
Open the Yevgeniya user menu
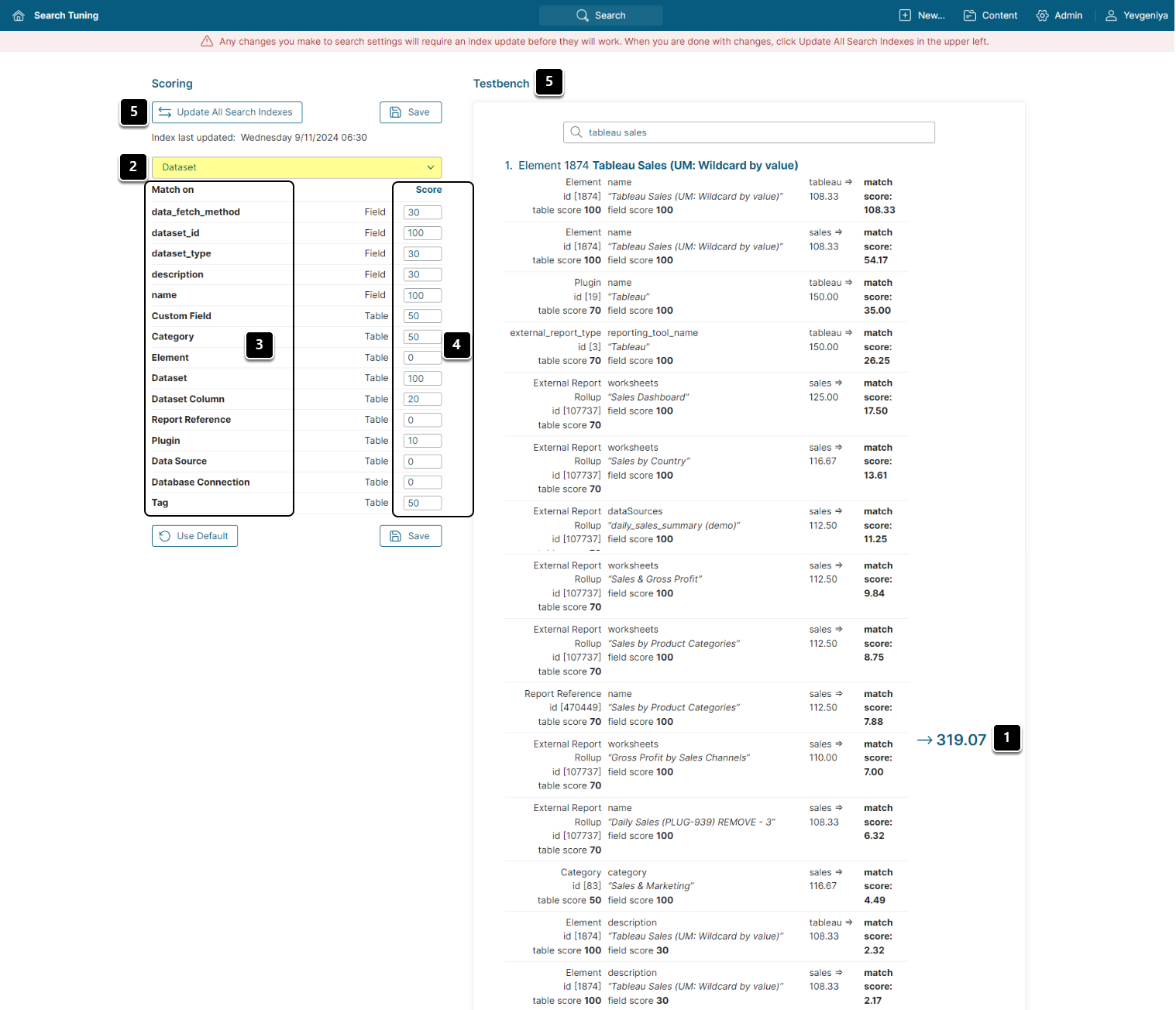[x=1136, y=15]
